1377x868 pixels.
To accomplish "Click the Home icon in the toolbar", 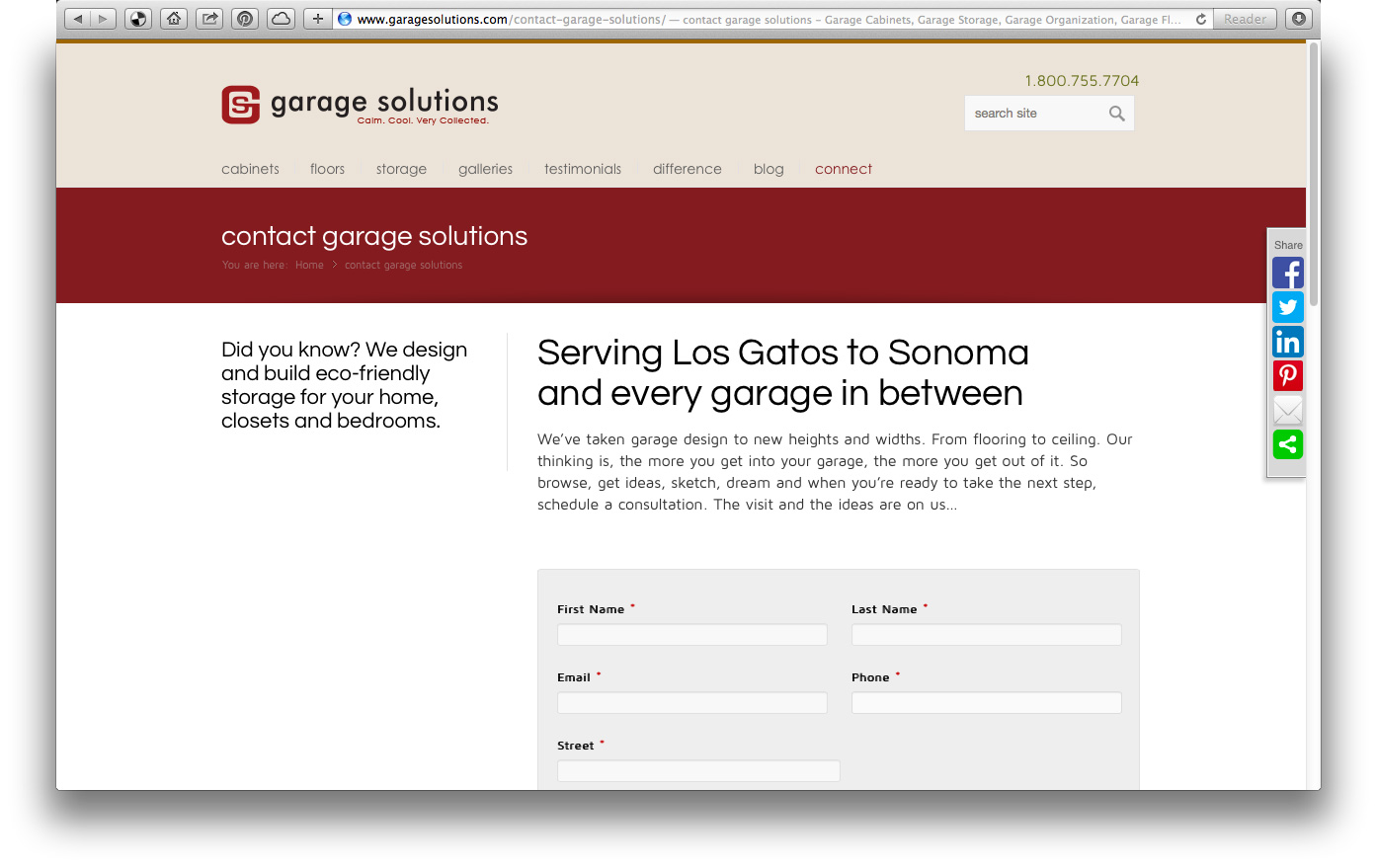I will point(174,19).
